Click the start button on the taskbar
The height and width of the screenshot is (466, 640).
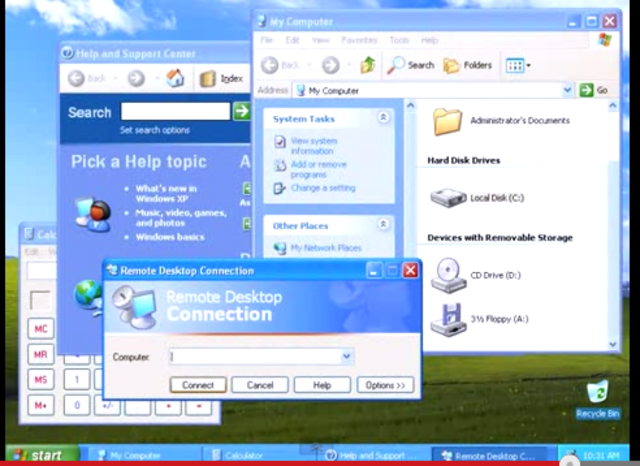click(x=42, y=454)
